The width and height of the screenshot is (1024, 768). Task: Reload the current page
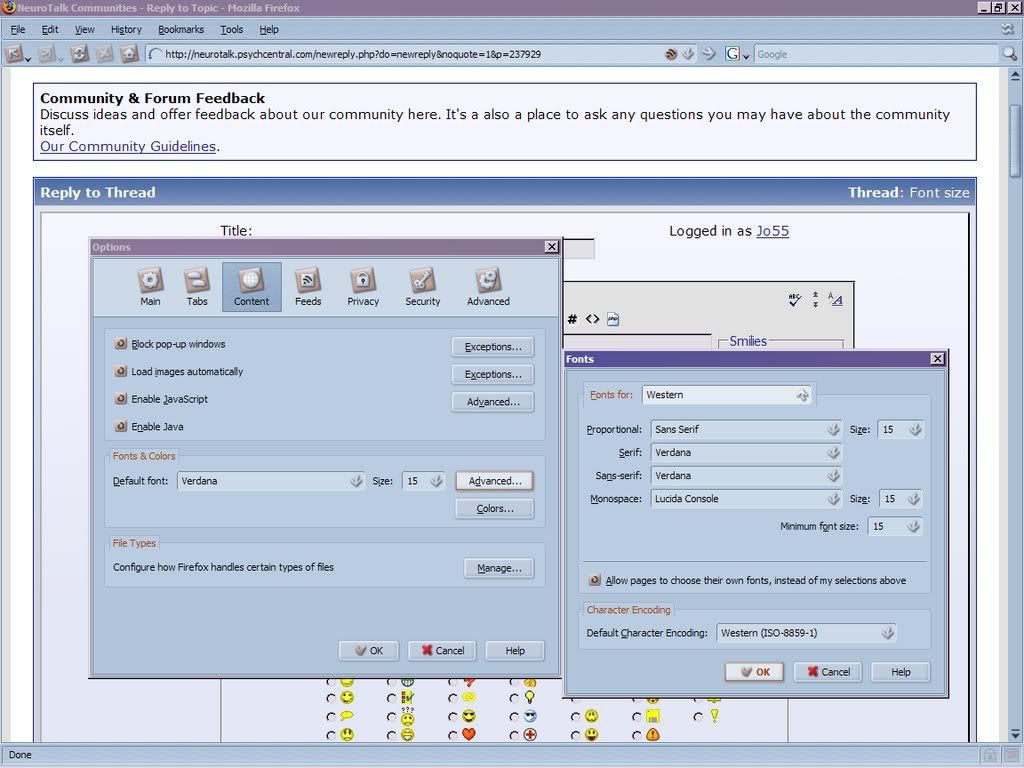(x=80, y=54)
